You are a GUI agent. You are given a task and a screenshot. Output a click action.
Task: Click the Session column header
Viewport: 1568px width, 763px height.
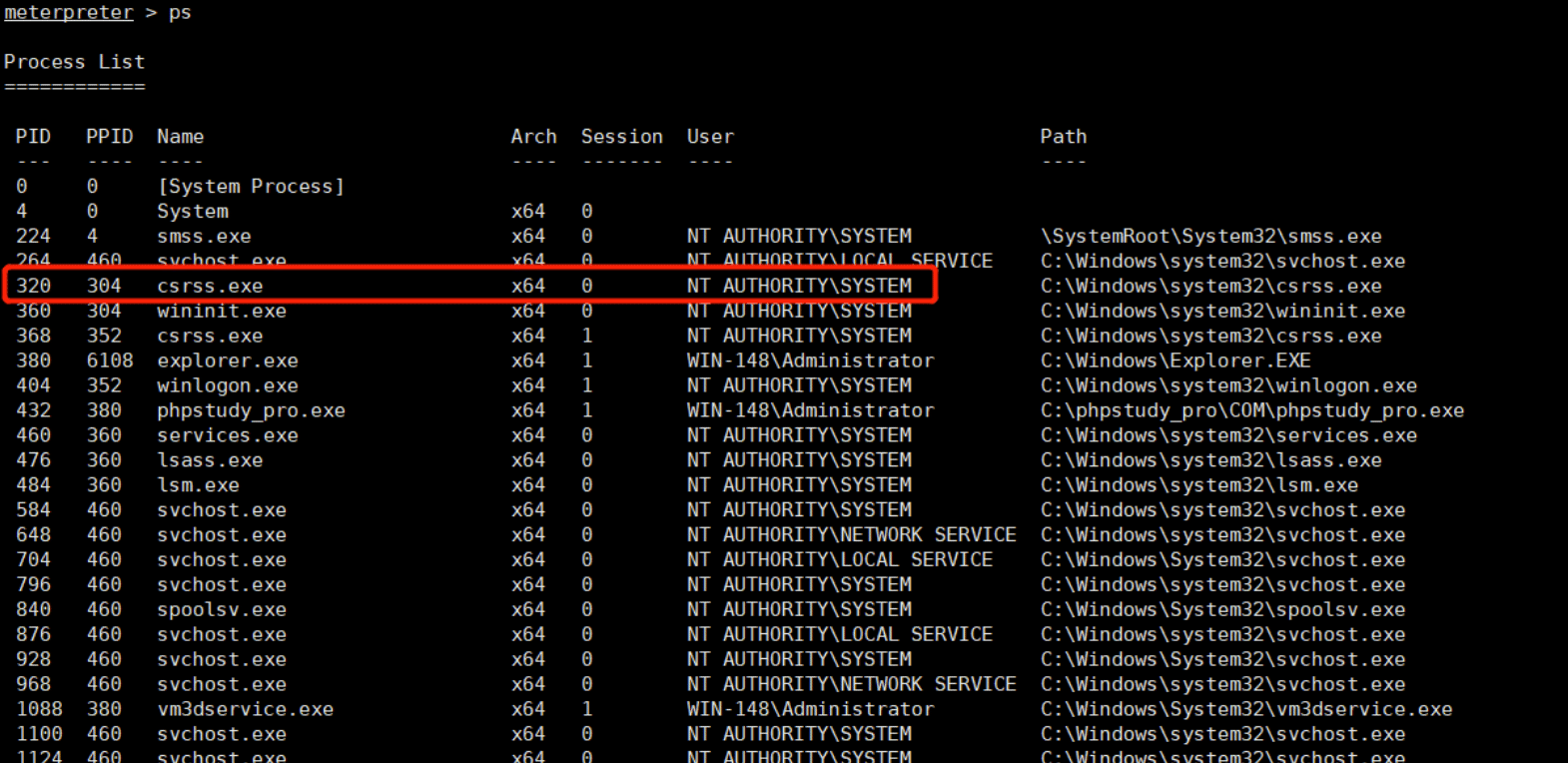(x=621, y=137)
